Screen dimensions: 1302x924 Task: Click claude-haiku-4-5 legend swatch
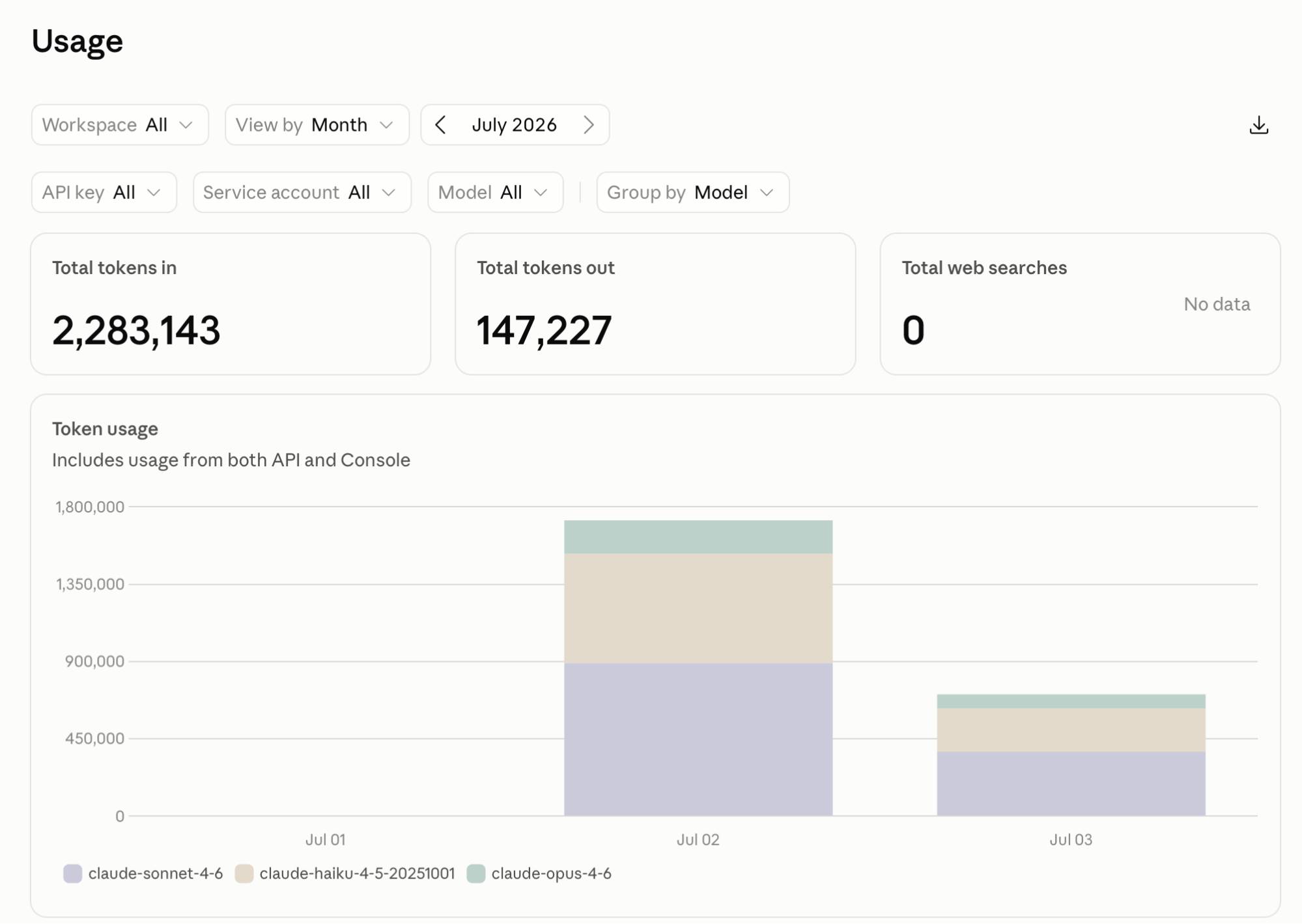[244, 873]
